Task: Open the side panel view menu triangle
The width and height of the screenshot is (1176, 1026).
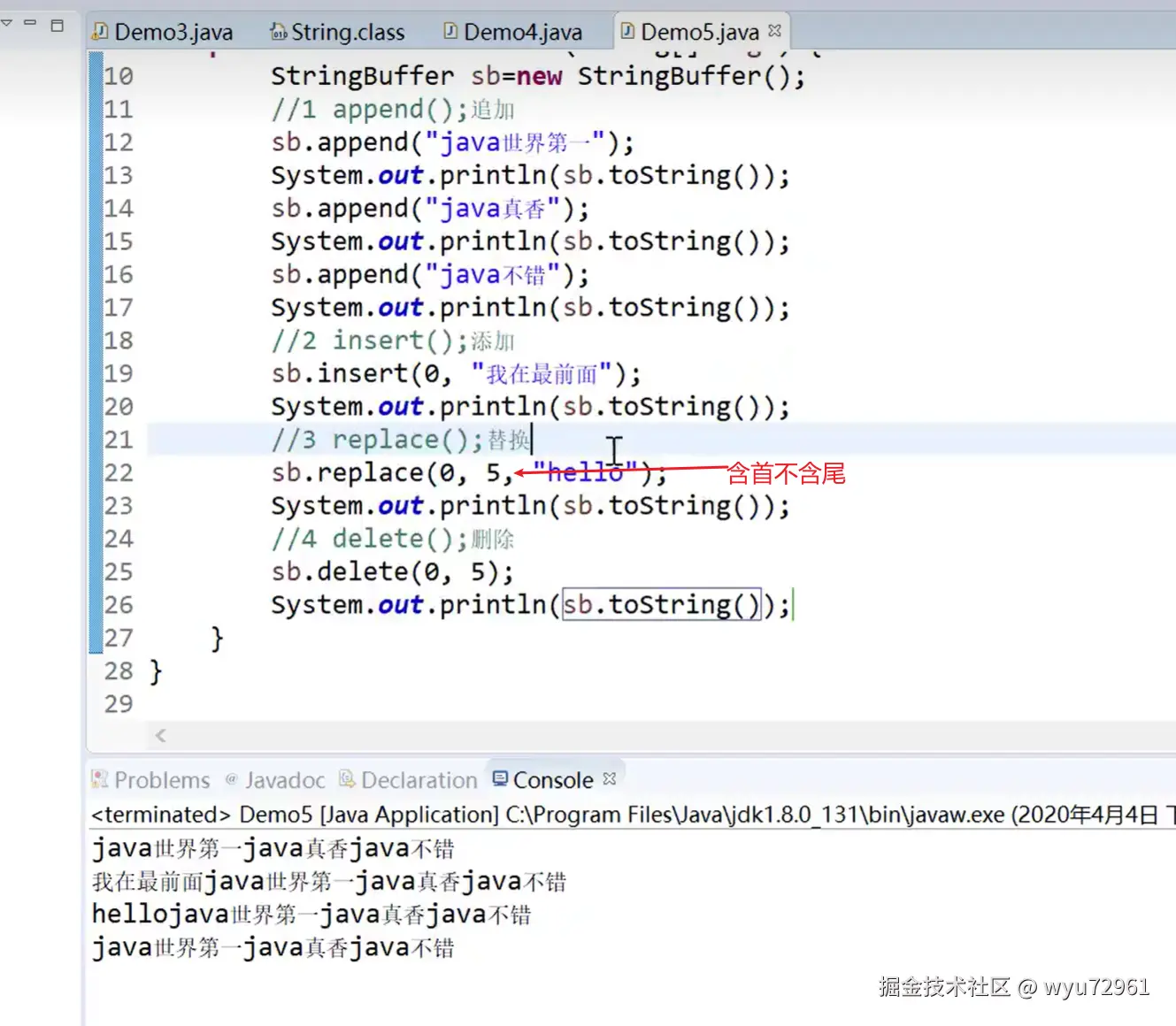Action: click(x=6, y=23)
